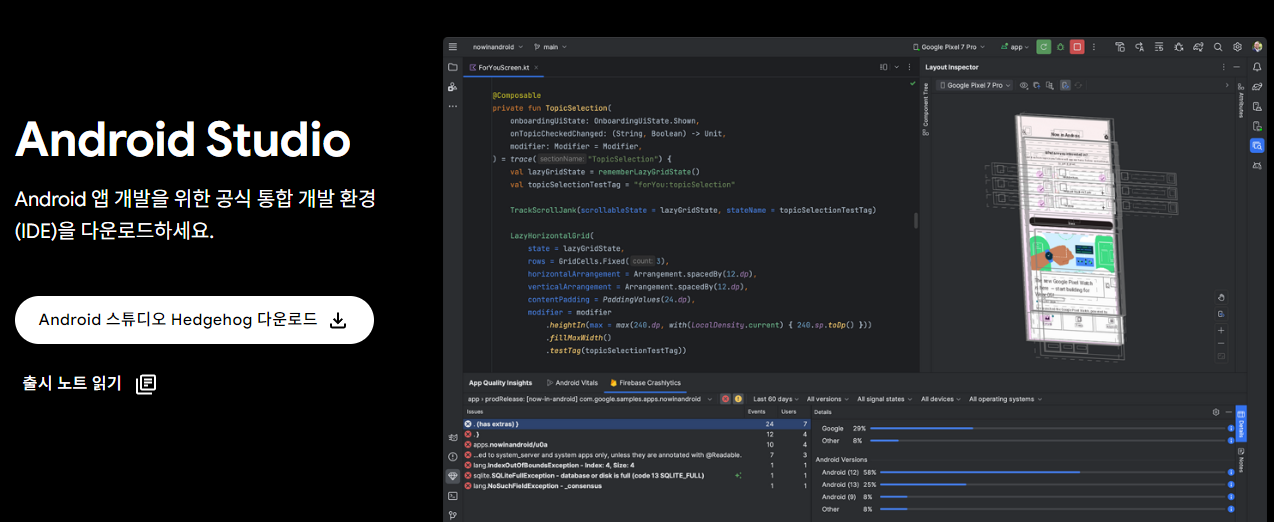Open the main branch dropdown
1274x522 pixels.
point(549,47)
